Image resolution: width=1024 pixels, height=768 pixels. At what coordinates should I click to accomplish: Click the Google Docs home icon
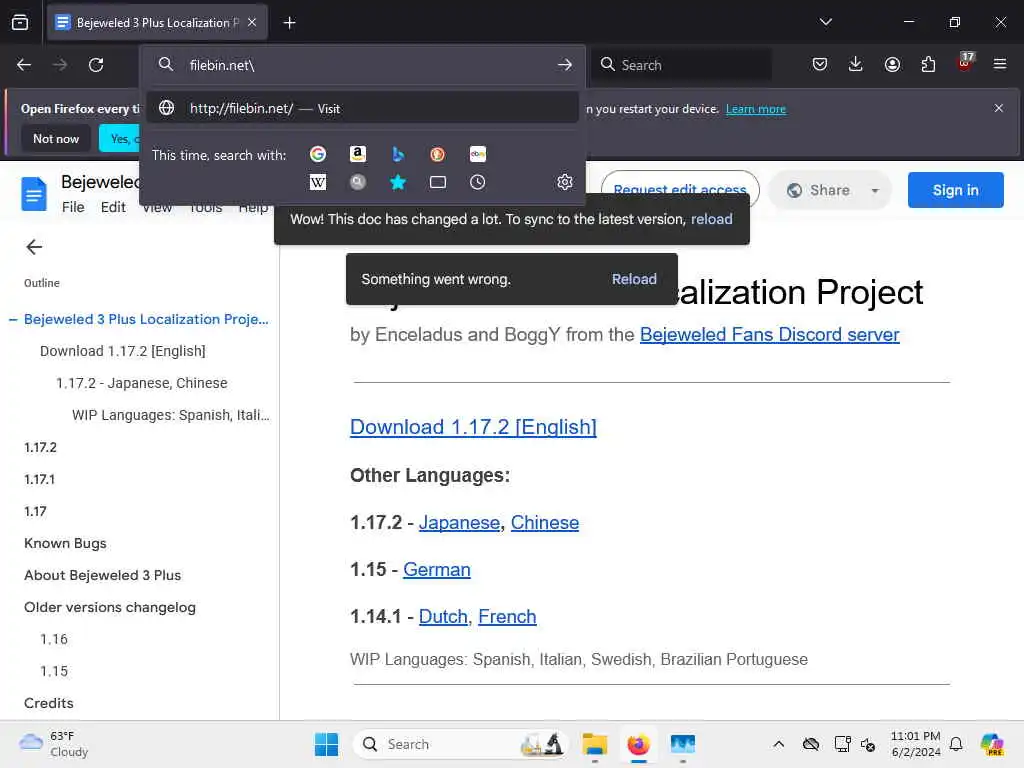[x=34, y=194]
